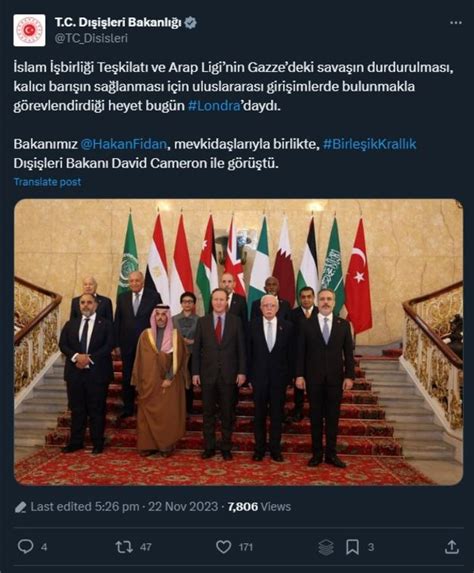
Task: Click the repost arrows icon
Action: click(124, 547)
